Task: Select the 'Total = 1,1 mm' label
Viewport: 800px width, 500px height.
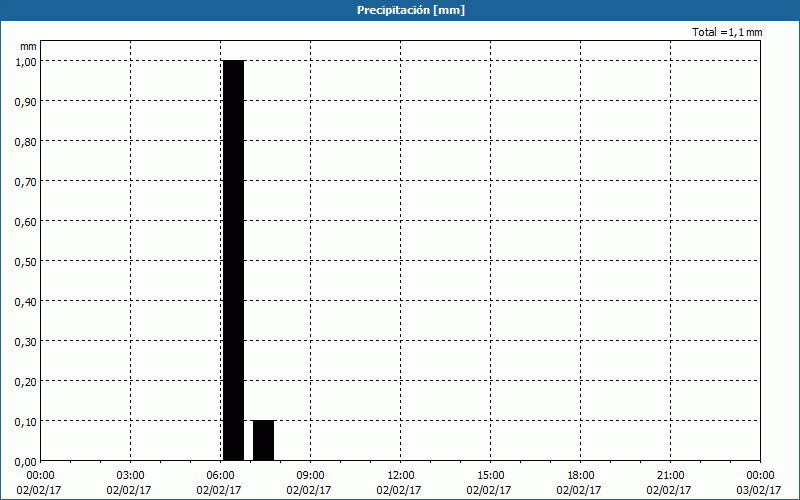Action: coord(727,32)
